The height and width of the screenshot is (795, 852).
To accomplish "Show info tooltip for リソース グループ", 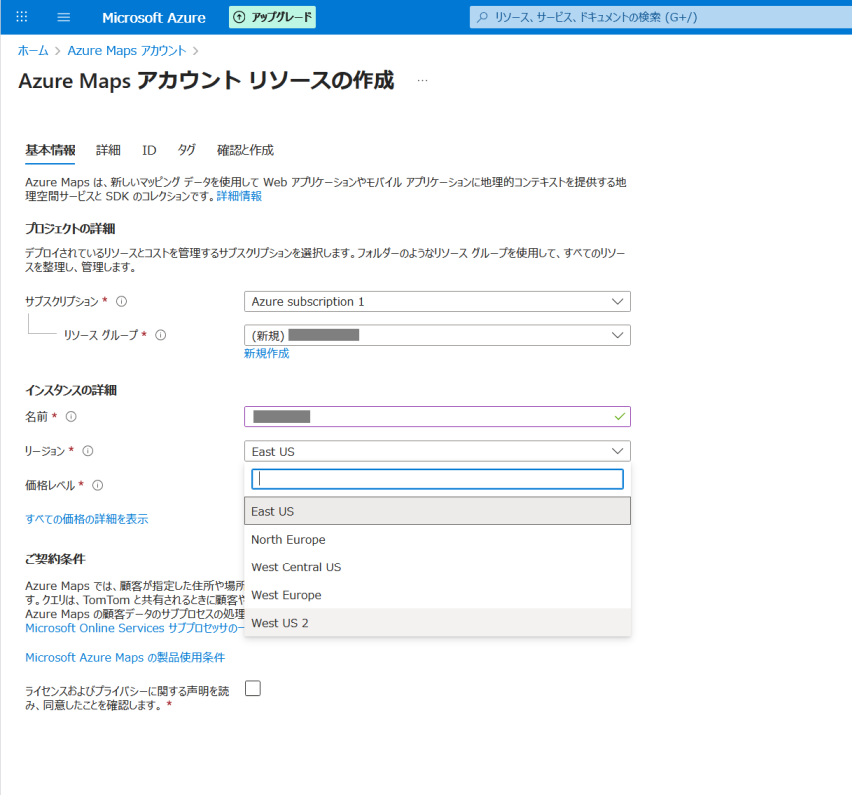I will [x=161, y=335].
